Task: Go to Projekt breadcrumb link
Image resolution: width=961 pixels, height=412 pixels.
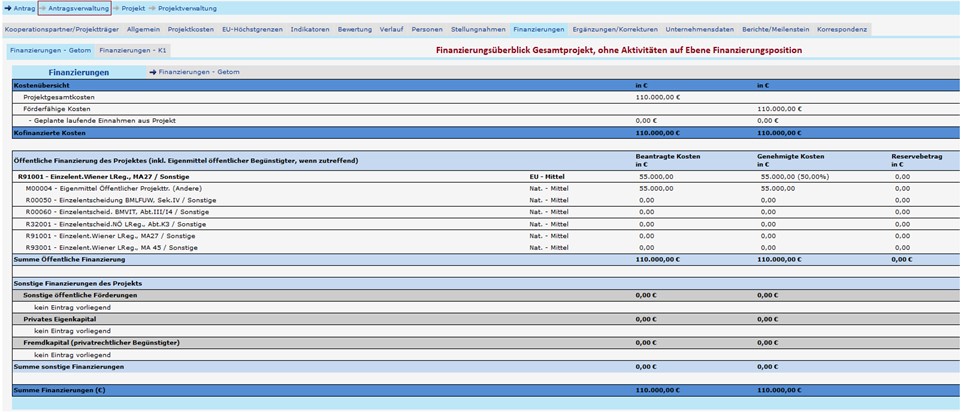Action: pos(132,8)
